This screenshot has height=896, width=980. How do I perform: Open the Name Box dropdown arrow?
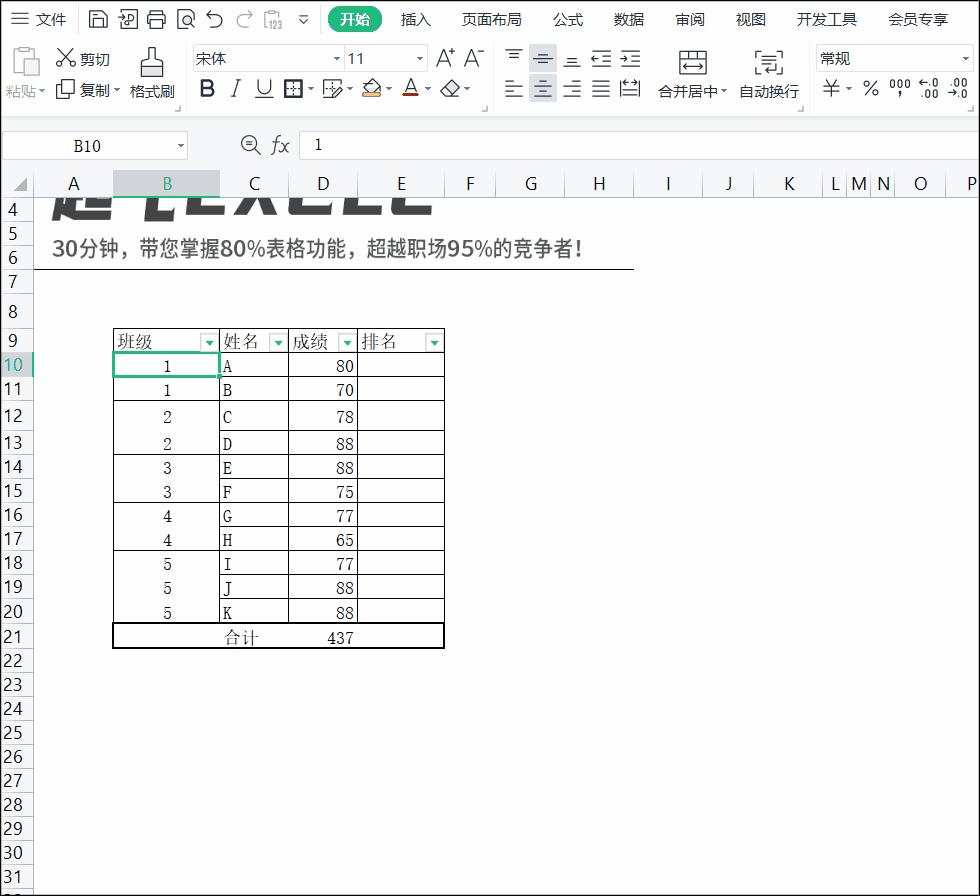pyautogui.click(x=181, y=146)
